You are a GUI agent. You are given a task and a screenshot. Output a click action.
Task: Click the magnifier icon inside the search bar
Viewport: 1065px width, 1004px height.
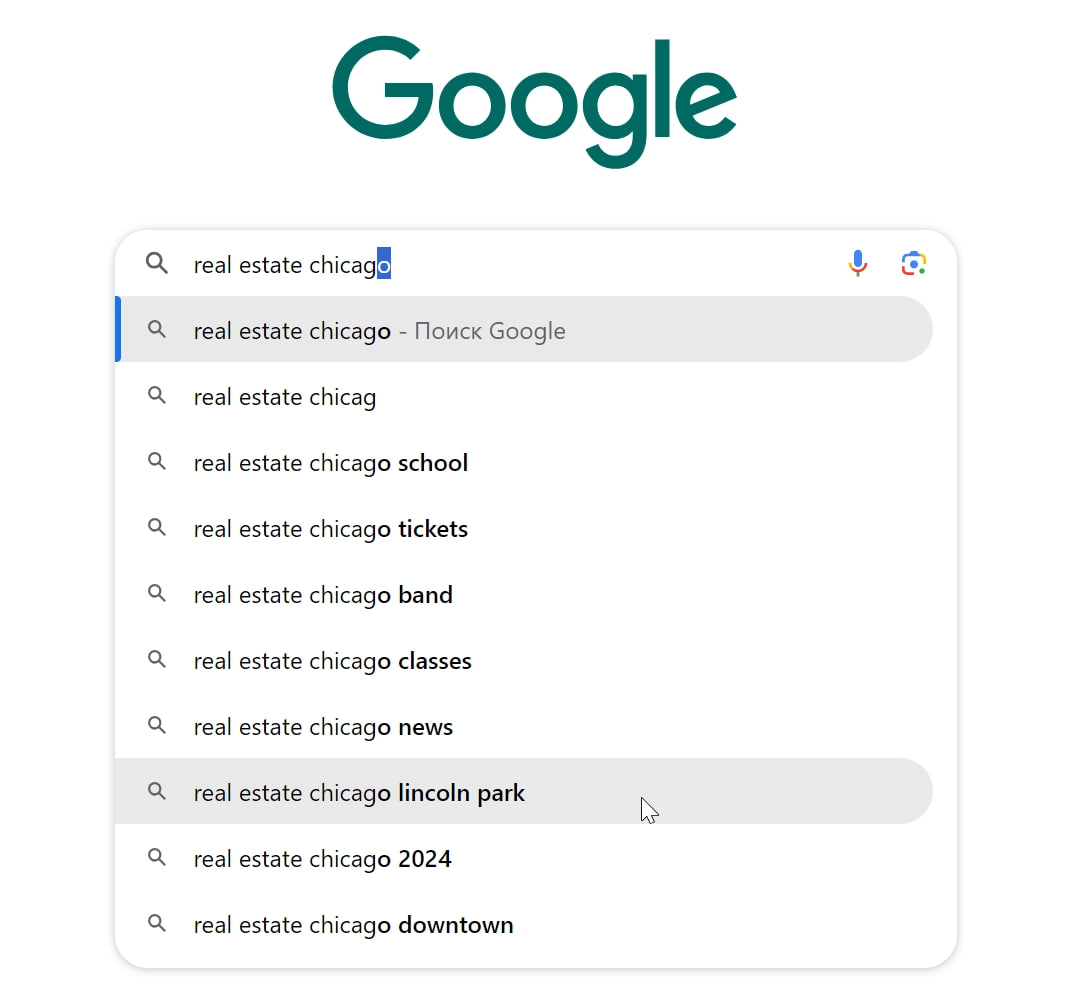pyautogui.click(x=156, y=263)
